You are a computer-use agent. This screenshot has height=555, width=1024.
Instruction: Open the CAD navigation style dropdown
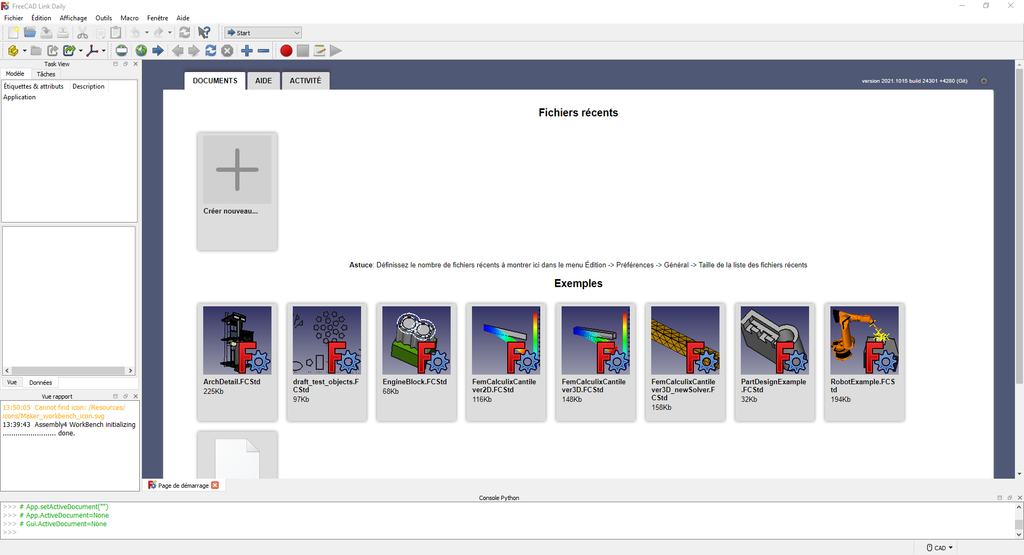click(x=940, y=548)
